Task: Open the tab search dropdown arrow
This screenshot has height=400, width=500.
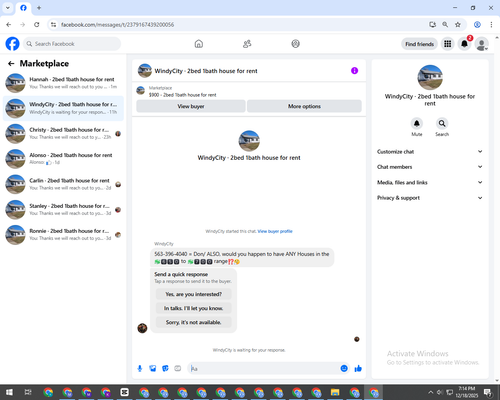Action: click(8, 8)
